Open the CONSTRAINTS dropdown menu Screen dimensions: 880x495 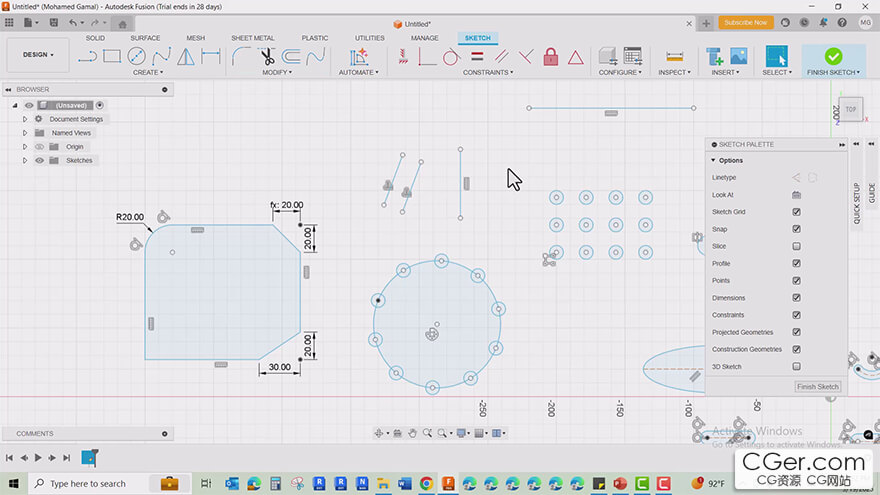coord(488,72)
